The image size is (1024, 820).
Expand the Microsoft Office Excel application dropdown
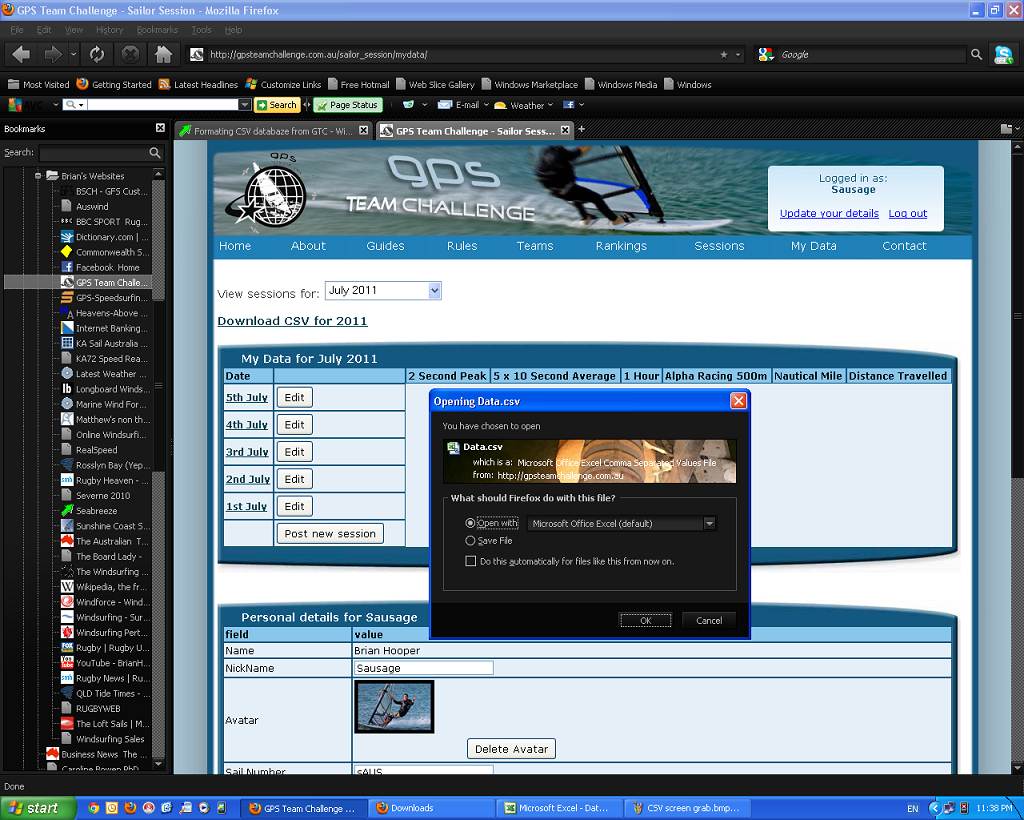click(709, 523)
